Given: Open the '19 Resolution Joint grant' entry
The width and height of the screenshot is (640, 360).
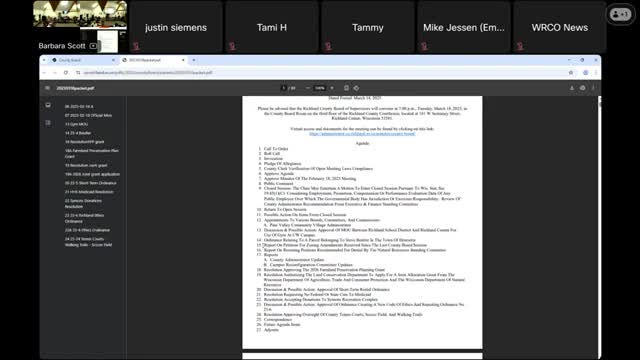Looking at the screenshot, I should pos(86,165).
